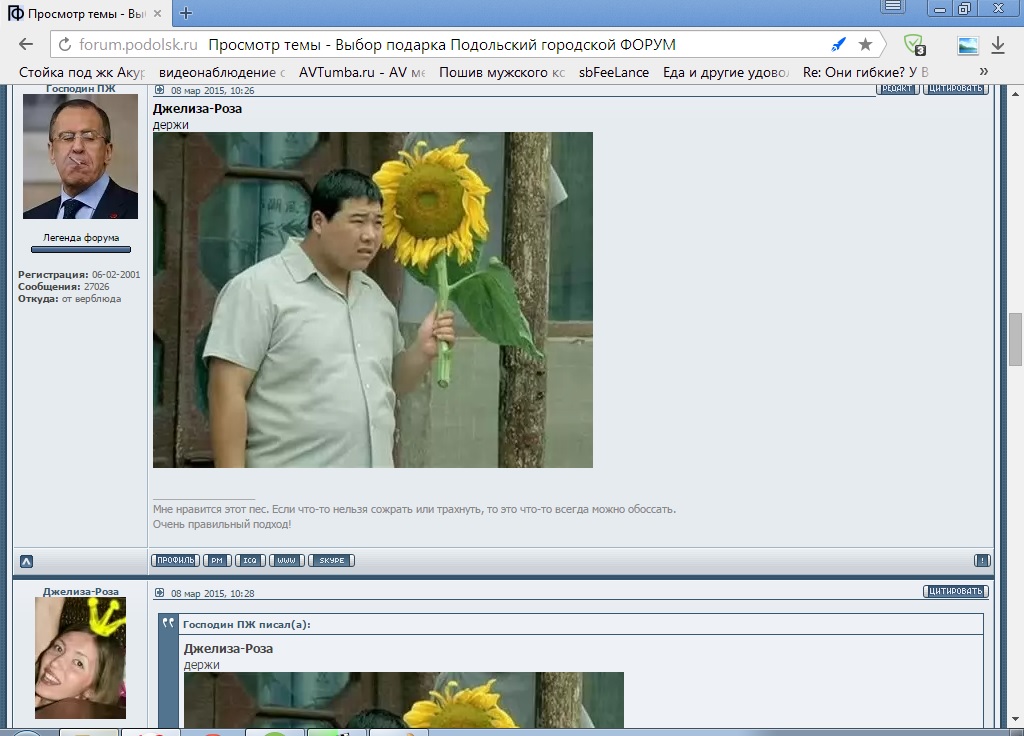Click post permalink icon next to 10:26 date
Image resolution: width=1024 pixels, height=736 pixels.
[160, 90]
